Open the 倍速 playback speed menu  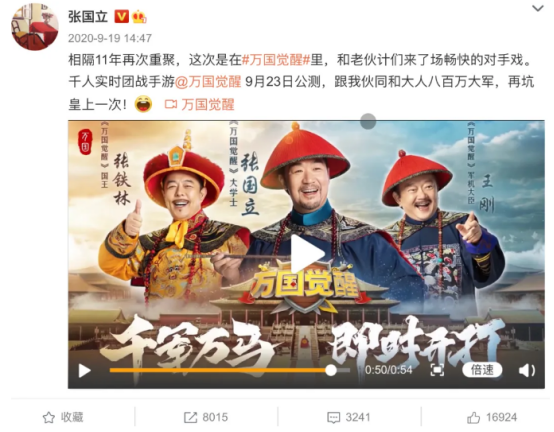pos(482,370)
